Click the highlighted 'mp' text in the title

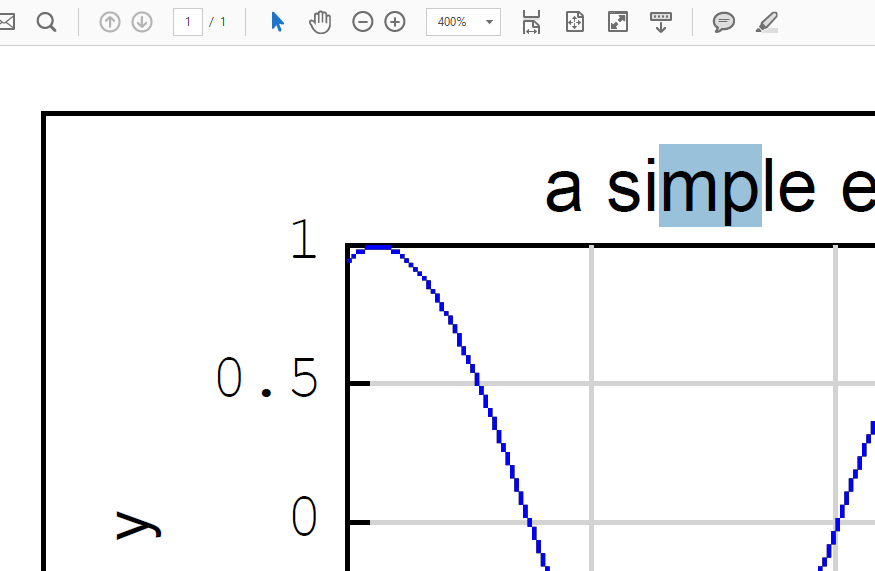click(710, 186)
